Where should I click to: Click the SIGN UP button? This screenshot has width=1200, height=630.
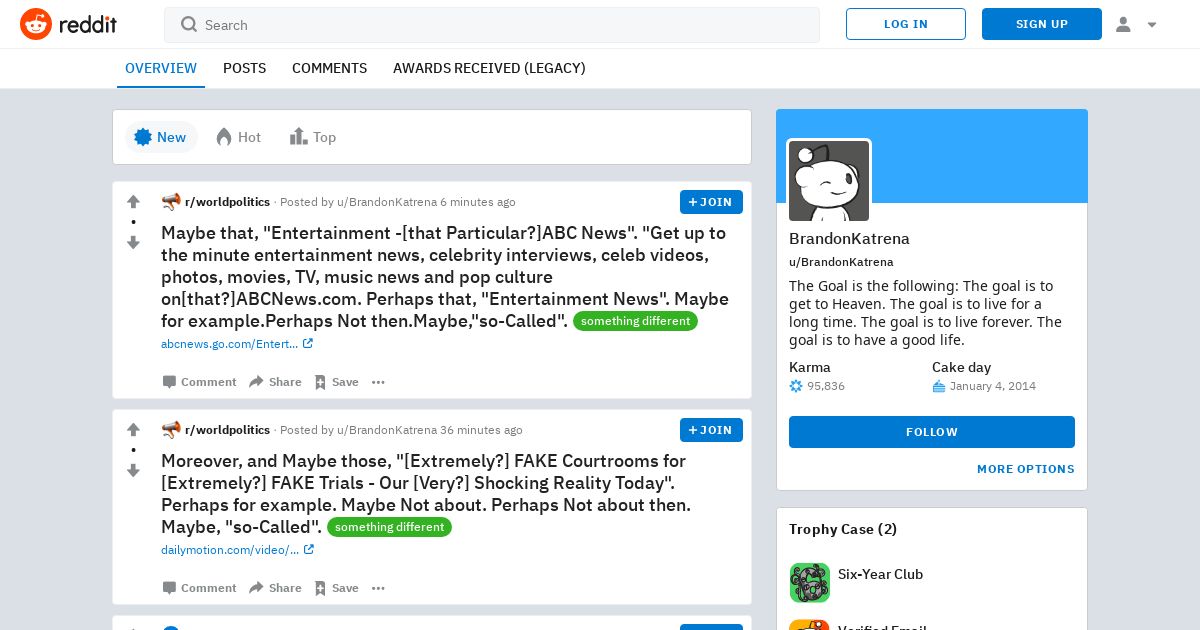click(x=1042, y=24)
